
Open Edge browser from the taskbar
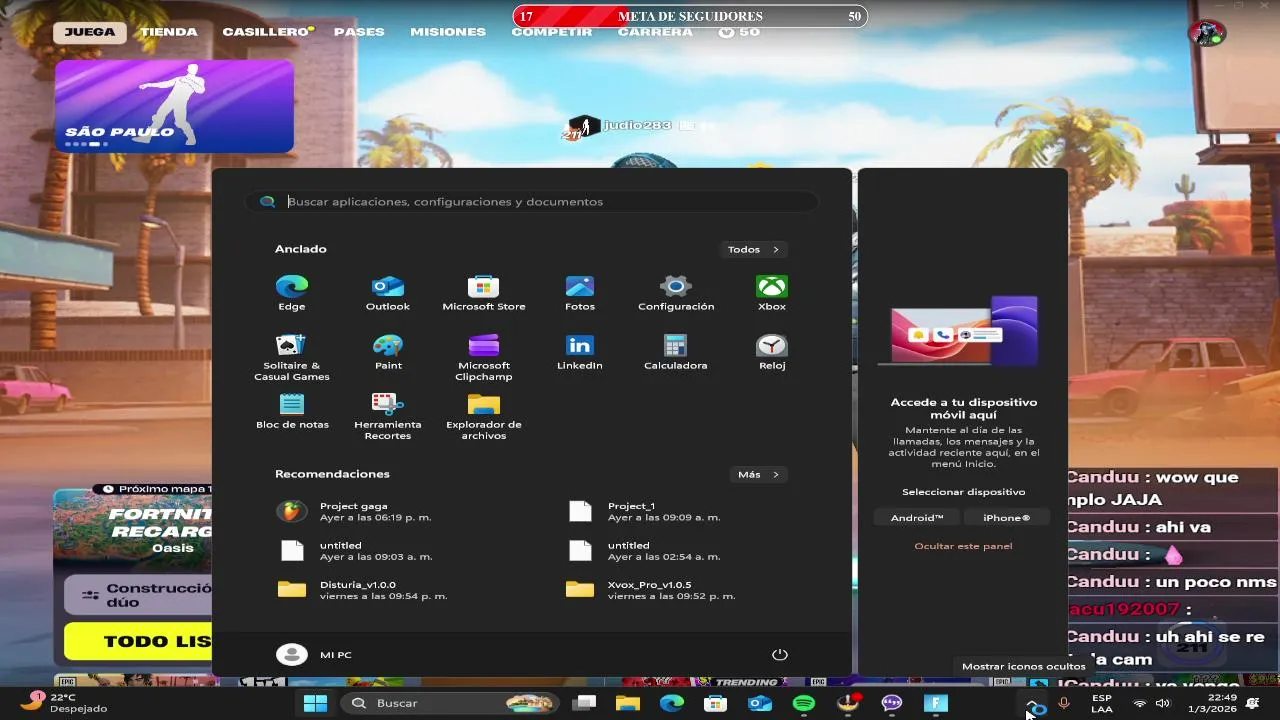[x=671, y=703]
